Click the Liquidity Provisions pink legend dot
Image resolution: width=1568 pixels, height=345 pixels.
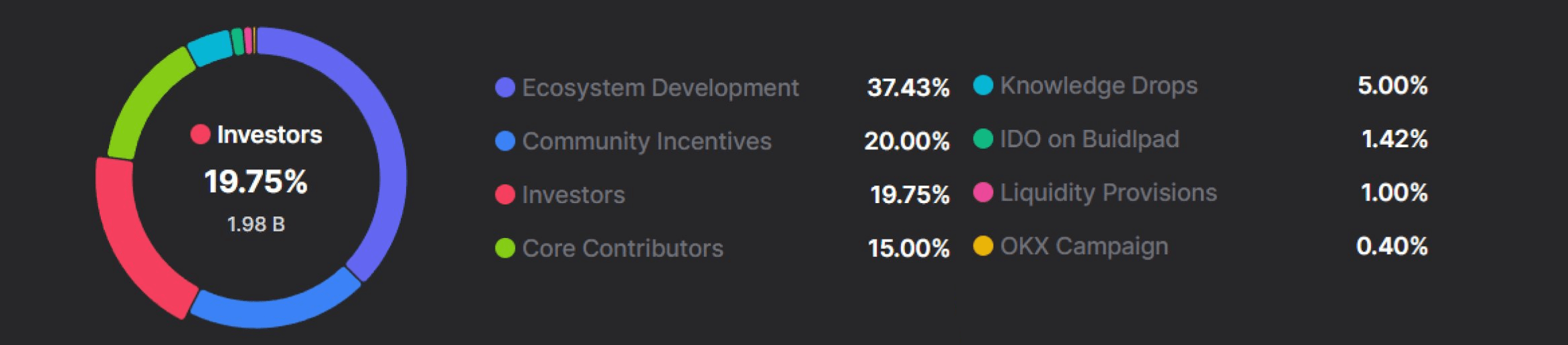tap(983, 192)
